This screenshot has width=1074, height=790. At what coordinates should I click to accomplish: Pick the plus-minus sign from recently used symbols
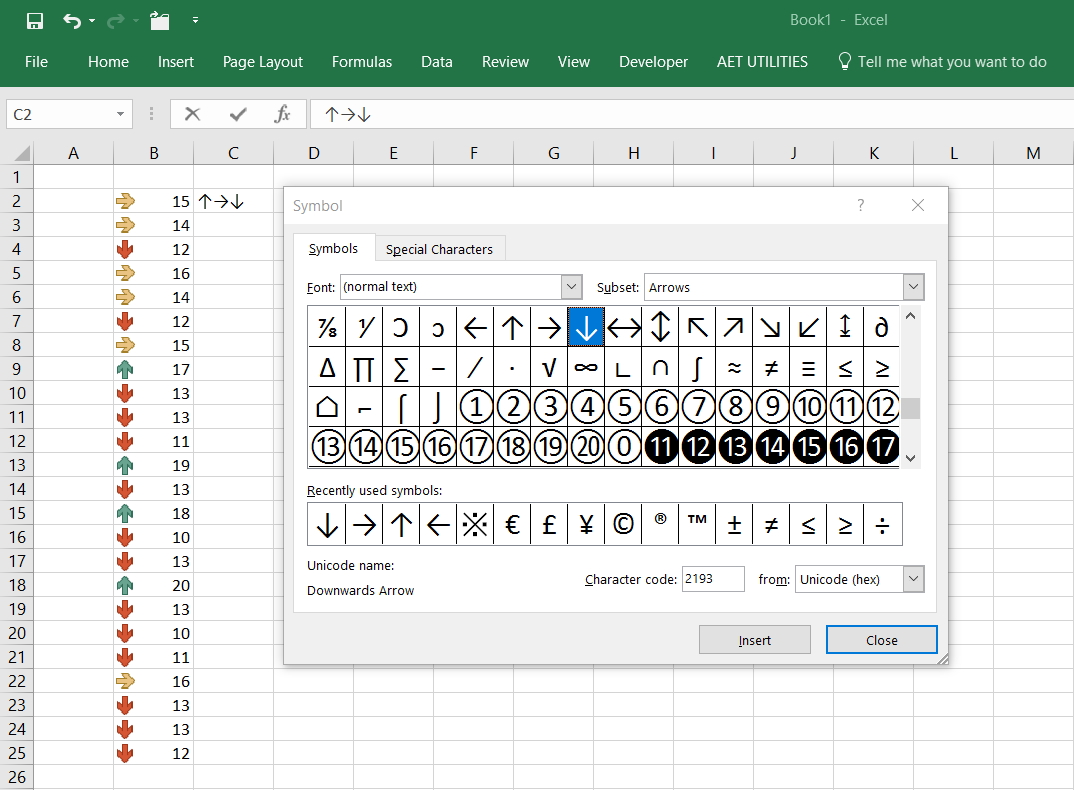click(x=734, y=523)
